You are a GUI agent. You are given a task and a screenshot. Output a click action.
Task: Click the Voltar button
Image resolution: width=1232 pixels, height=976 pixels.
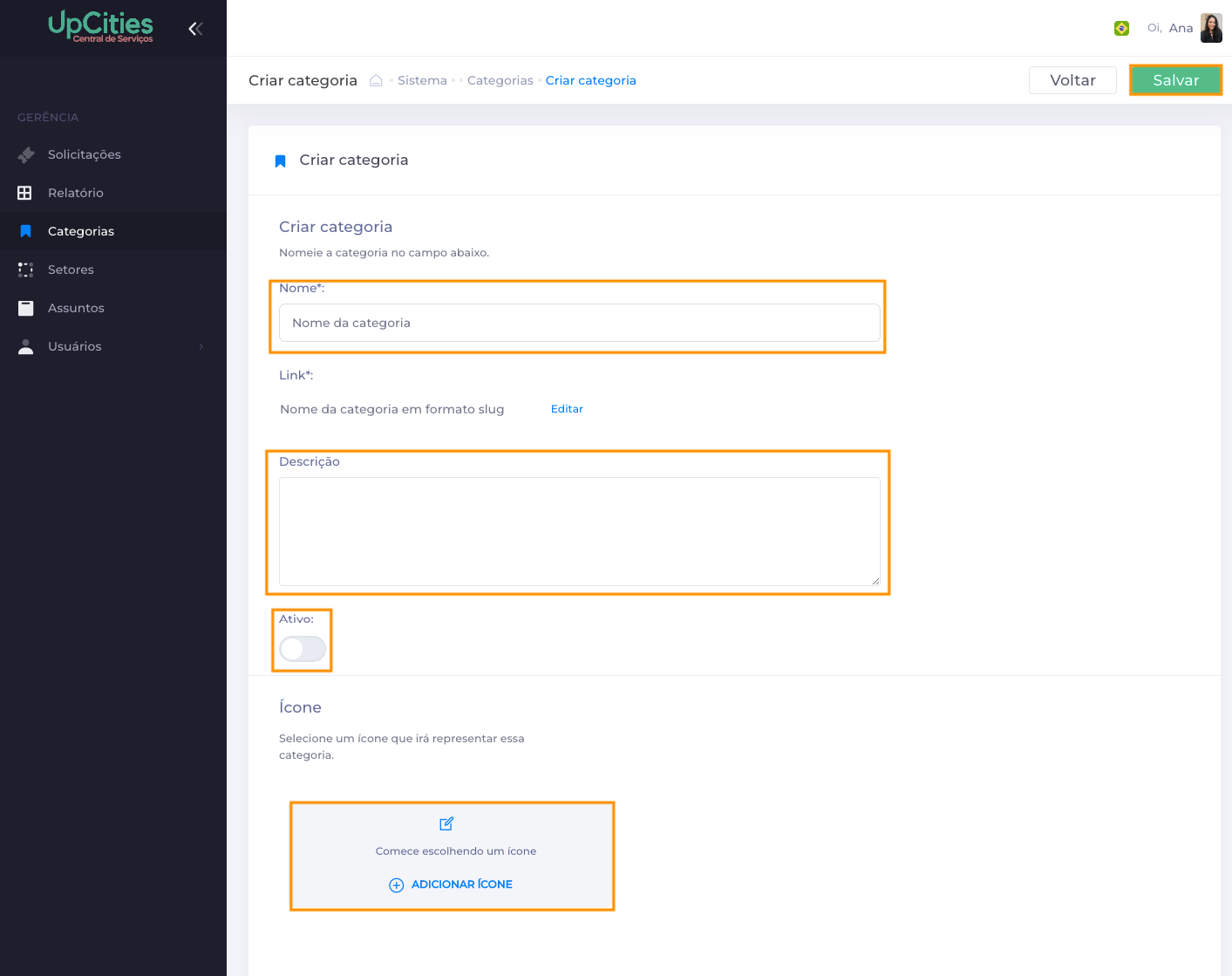1072,80
